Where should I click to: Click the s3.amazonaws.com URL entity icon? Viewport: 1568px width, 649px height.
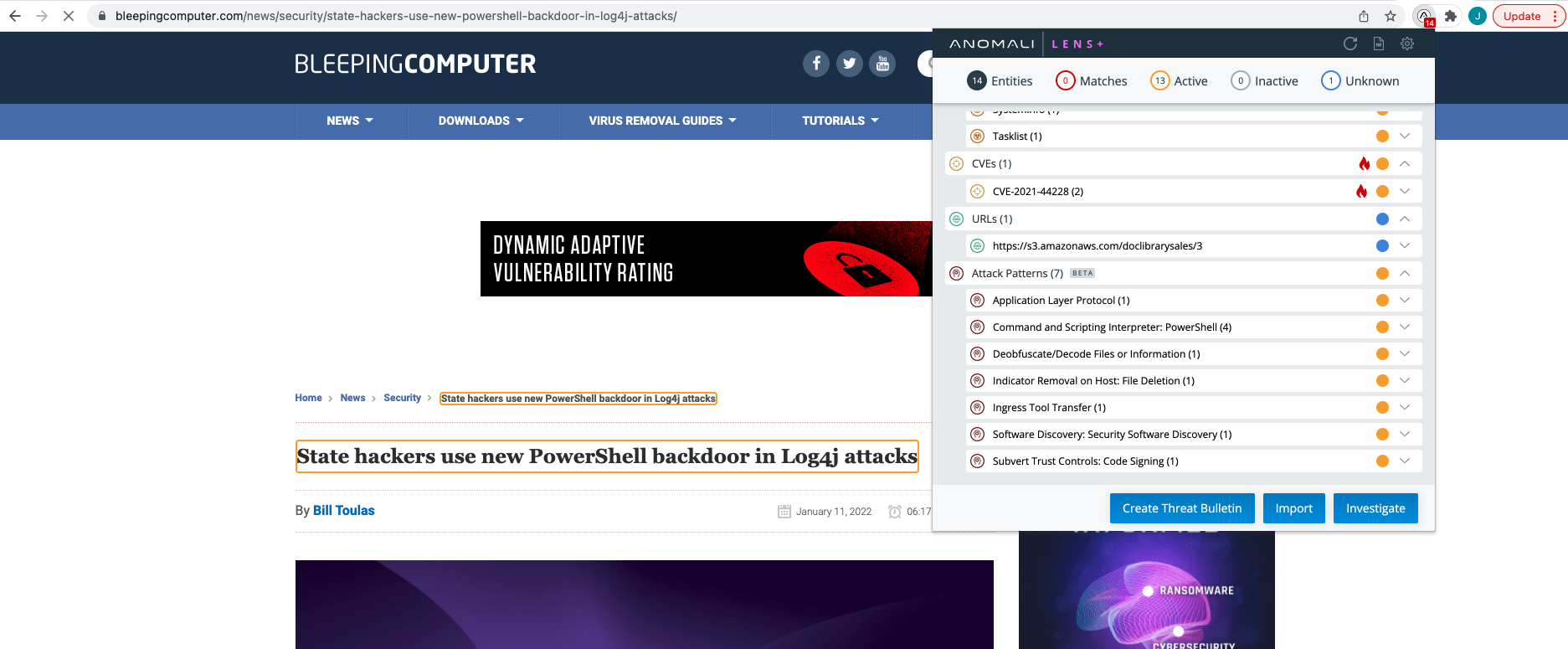977,245
